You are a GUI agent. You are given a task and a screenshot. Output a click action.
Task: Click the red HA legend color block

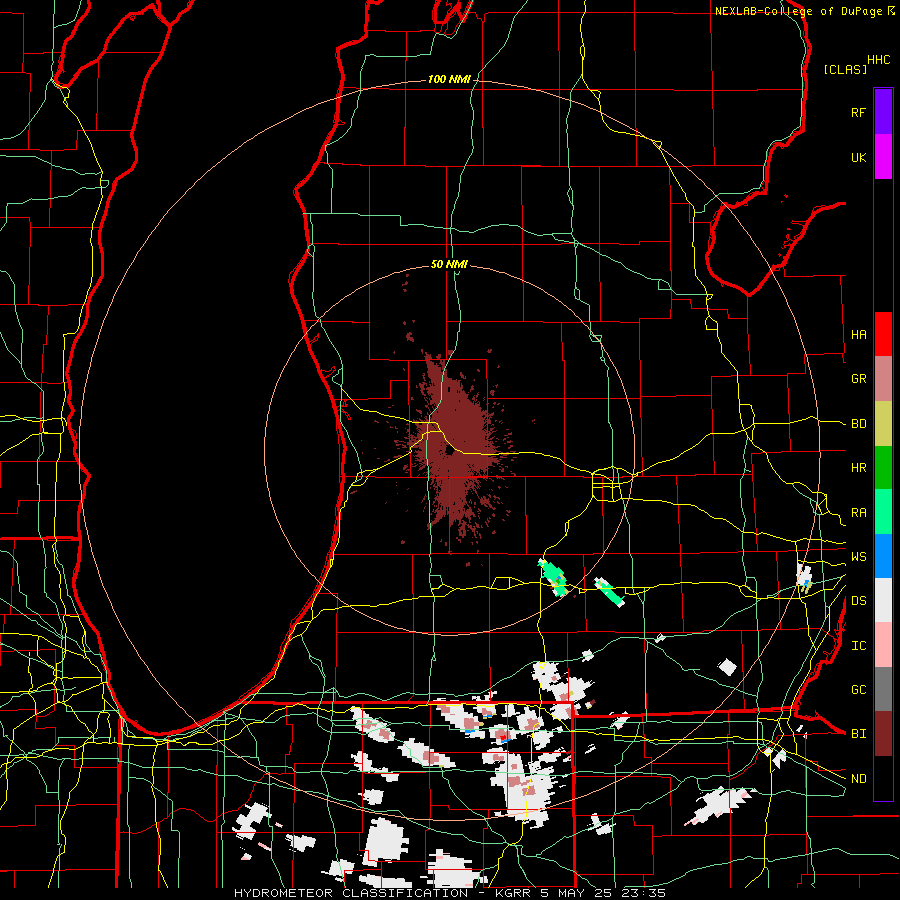pyautogui.click(x=883, y=334)
